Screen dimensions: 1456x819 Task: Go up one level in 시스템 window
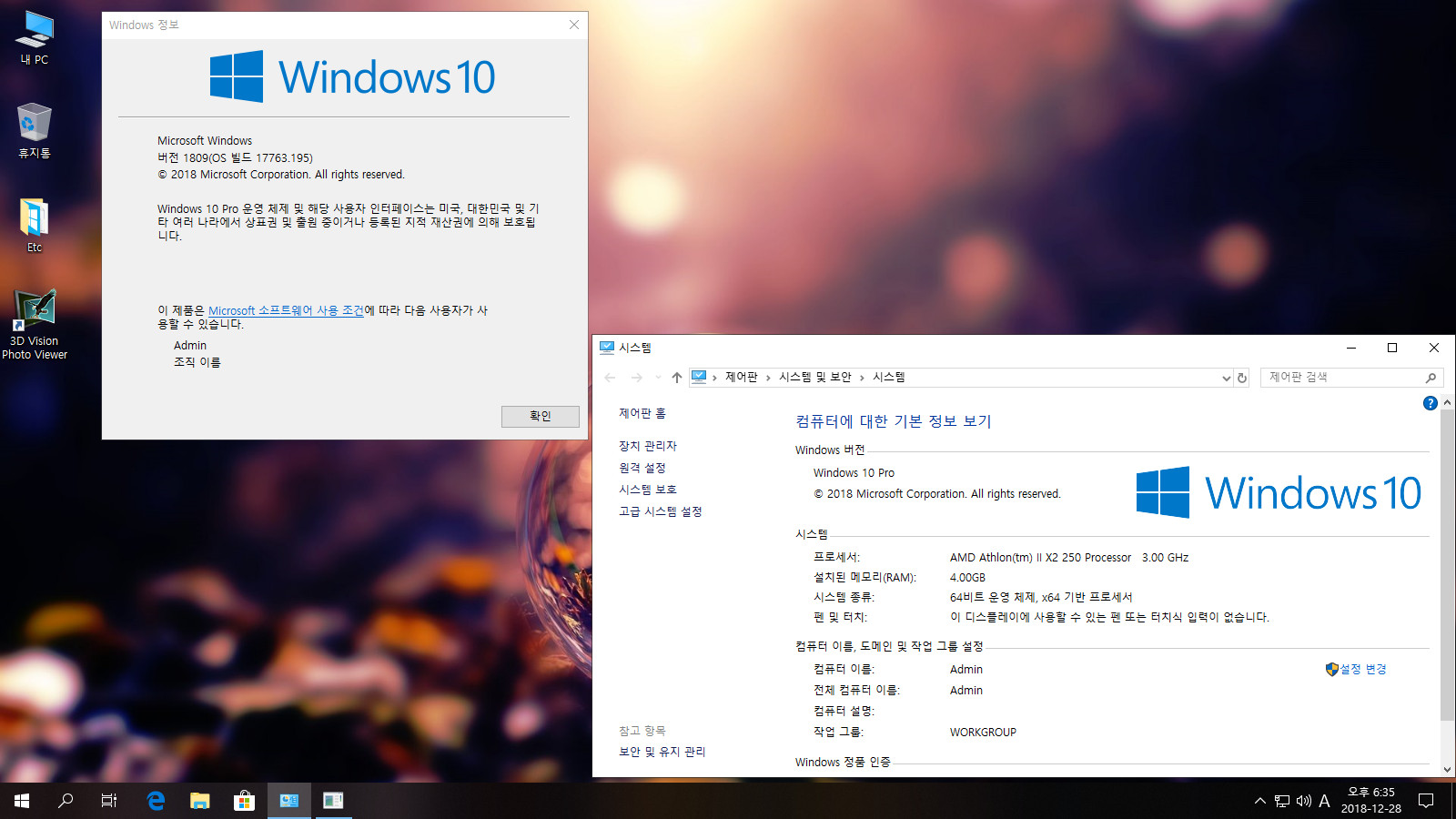pyautogui.click(x=677, y=378)
